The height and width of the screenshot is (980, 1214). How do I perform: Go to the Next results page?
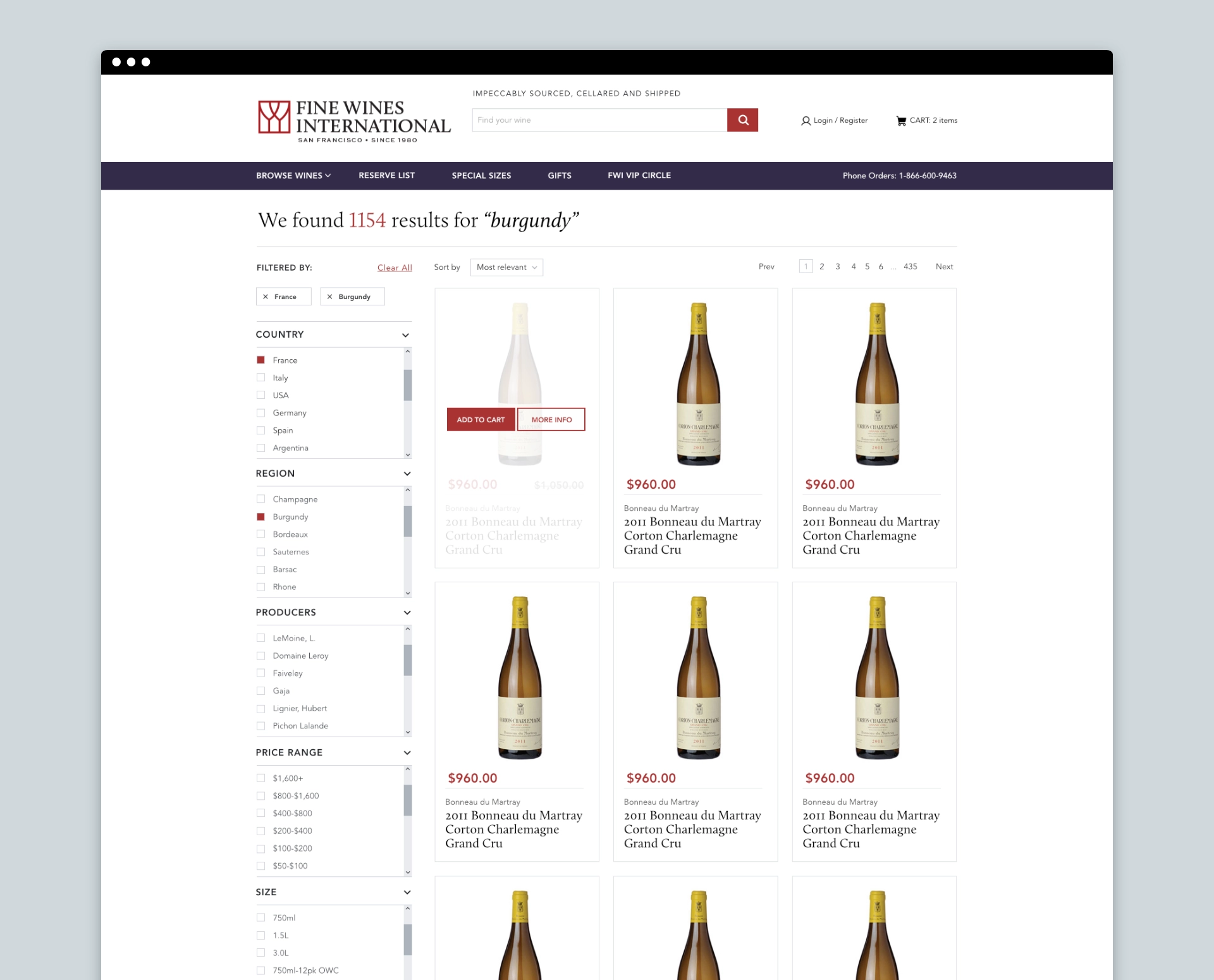coord(944,267)
